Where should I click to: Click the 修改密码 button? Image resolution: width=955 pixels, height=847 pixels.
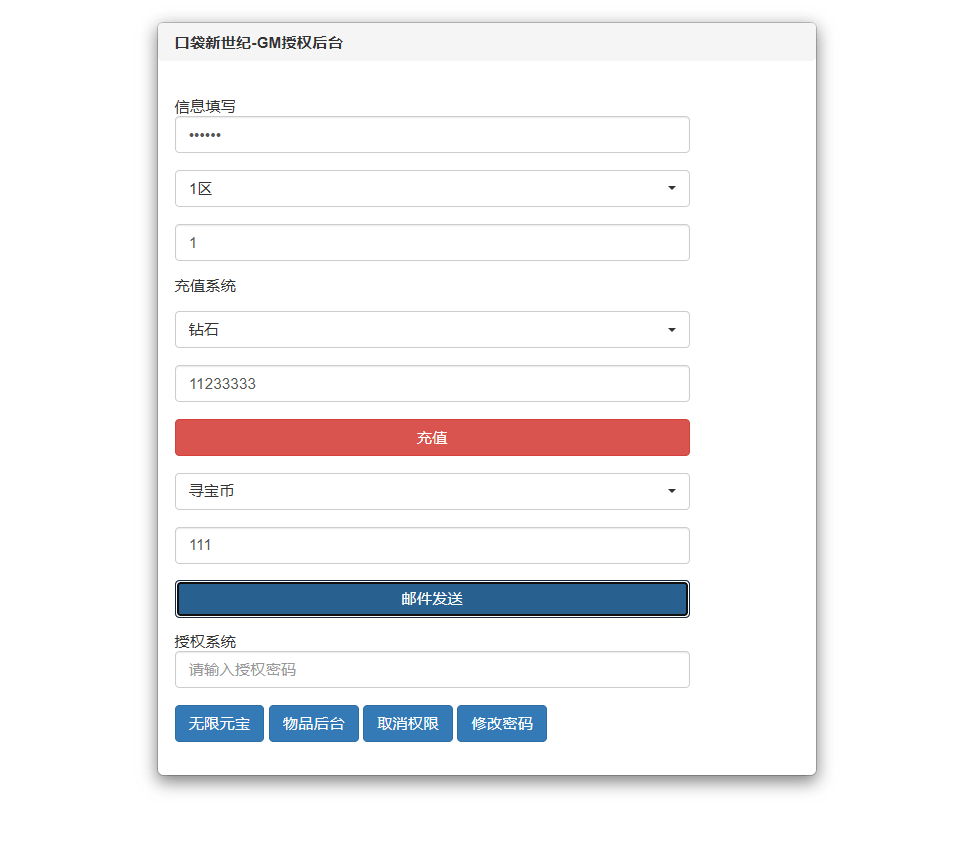click(501, 723)
